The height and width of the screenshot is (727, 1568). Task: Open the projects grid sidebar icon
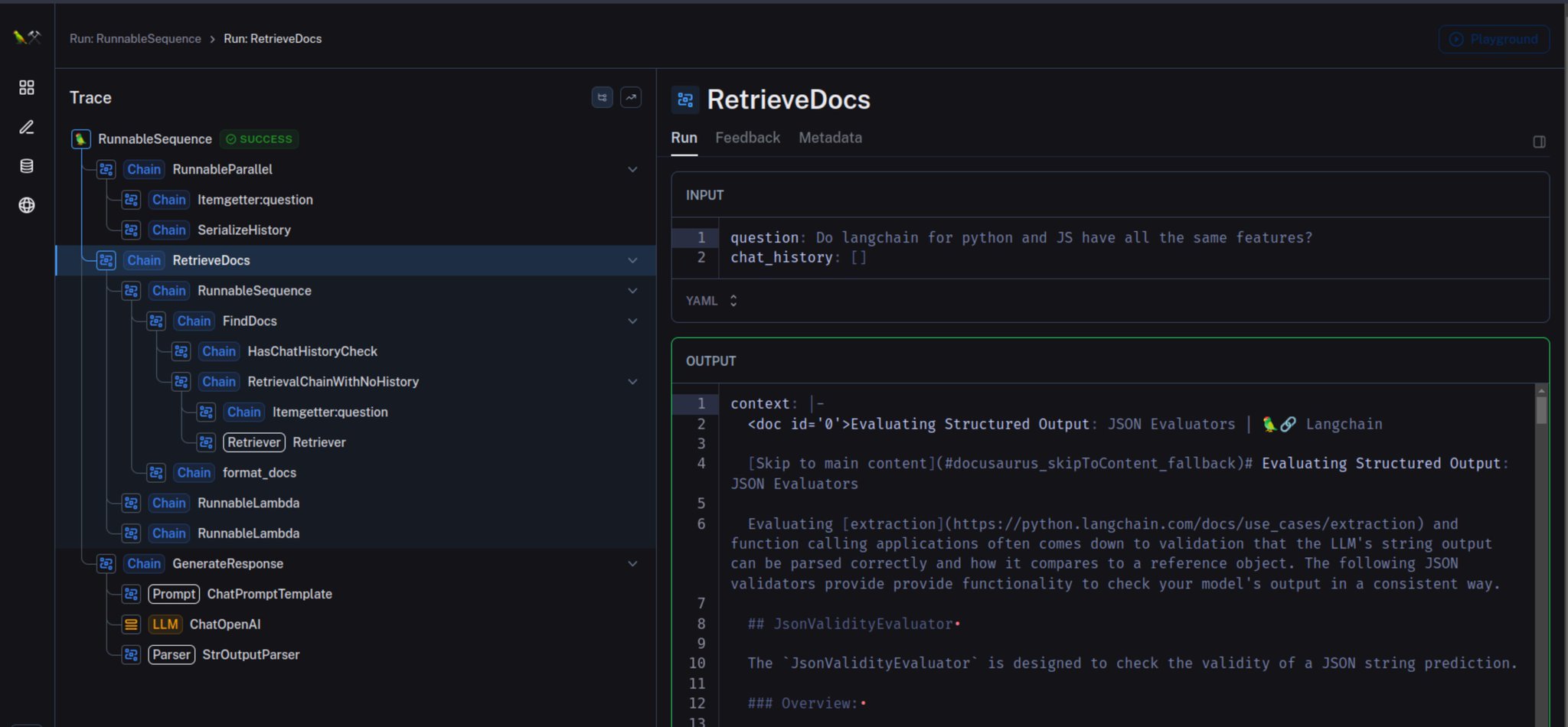coord(27,87)
